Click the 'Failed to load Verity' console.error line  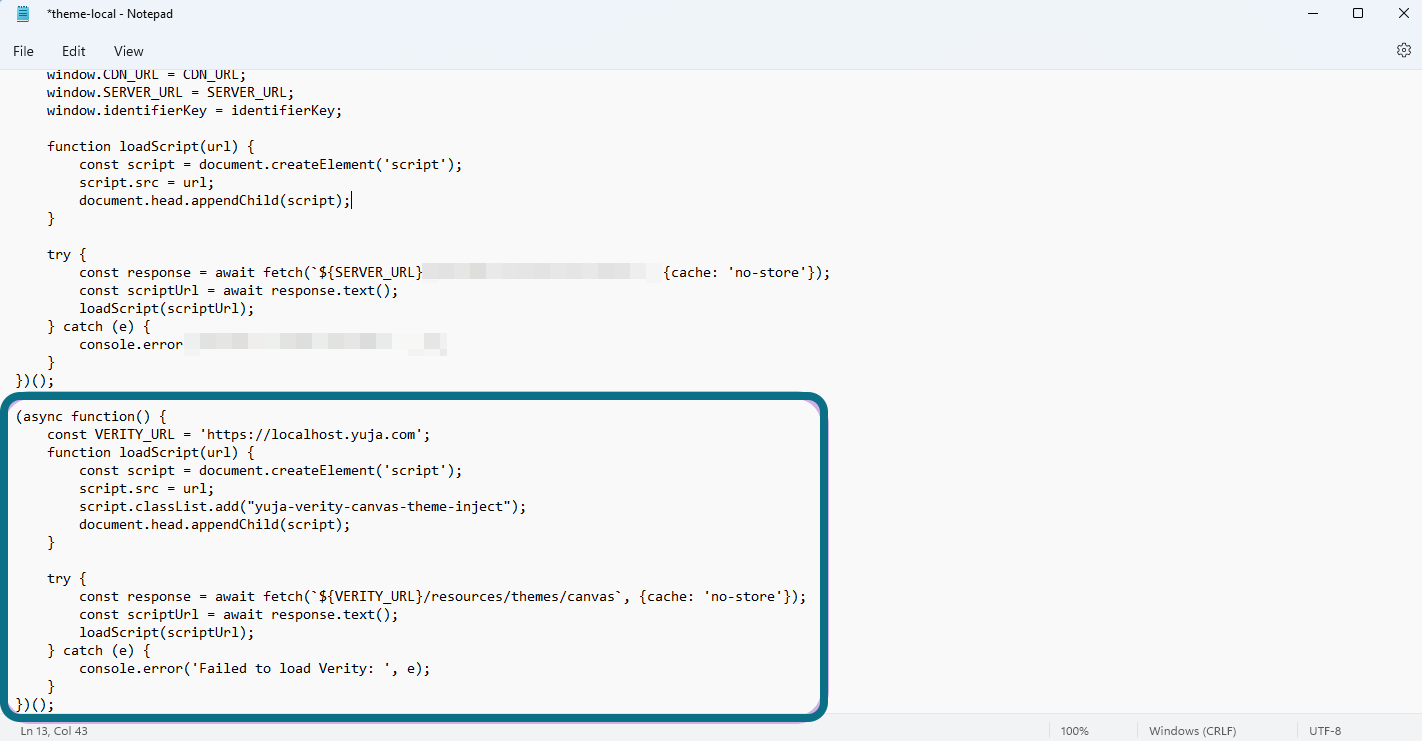click(255, 668)
